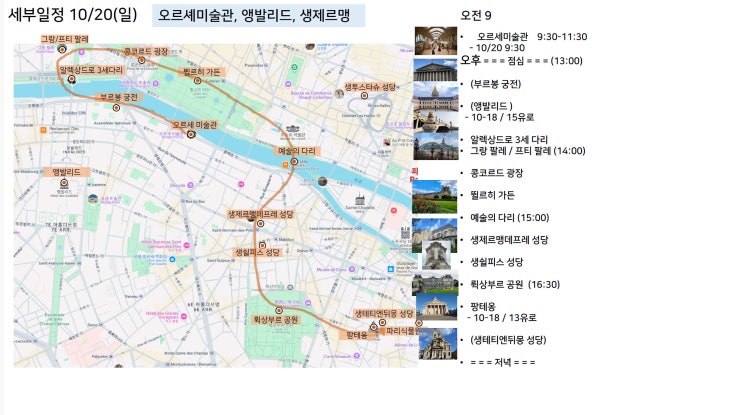Click the 앵발리드 orange label on the map
Viewport: 743px width, 415px height.
pyautogui.click(x=66, y=172)
